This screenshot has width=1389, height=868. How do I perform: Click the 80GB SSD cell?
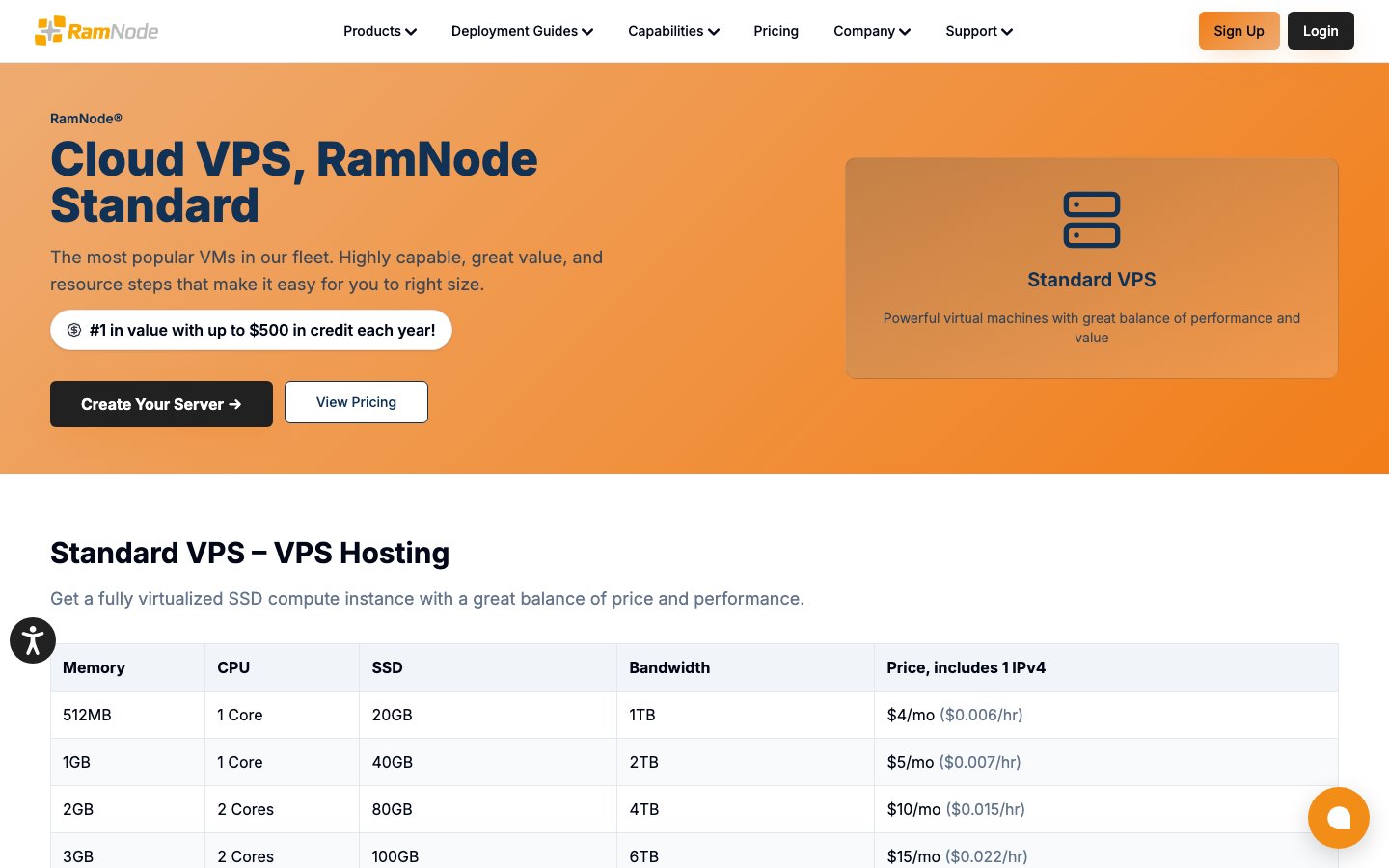[488, 809]
